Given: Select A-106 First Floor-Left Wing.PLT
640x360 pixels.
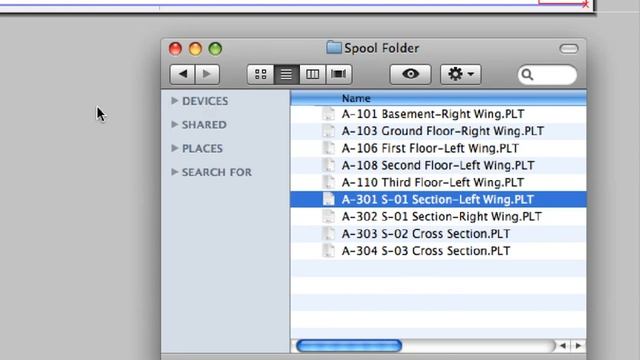Looking at the screenshot, I should tap(438, 148).
